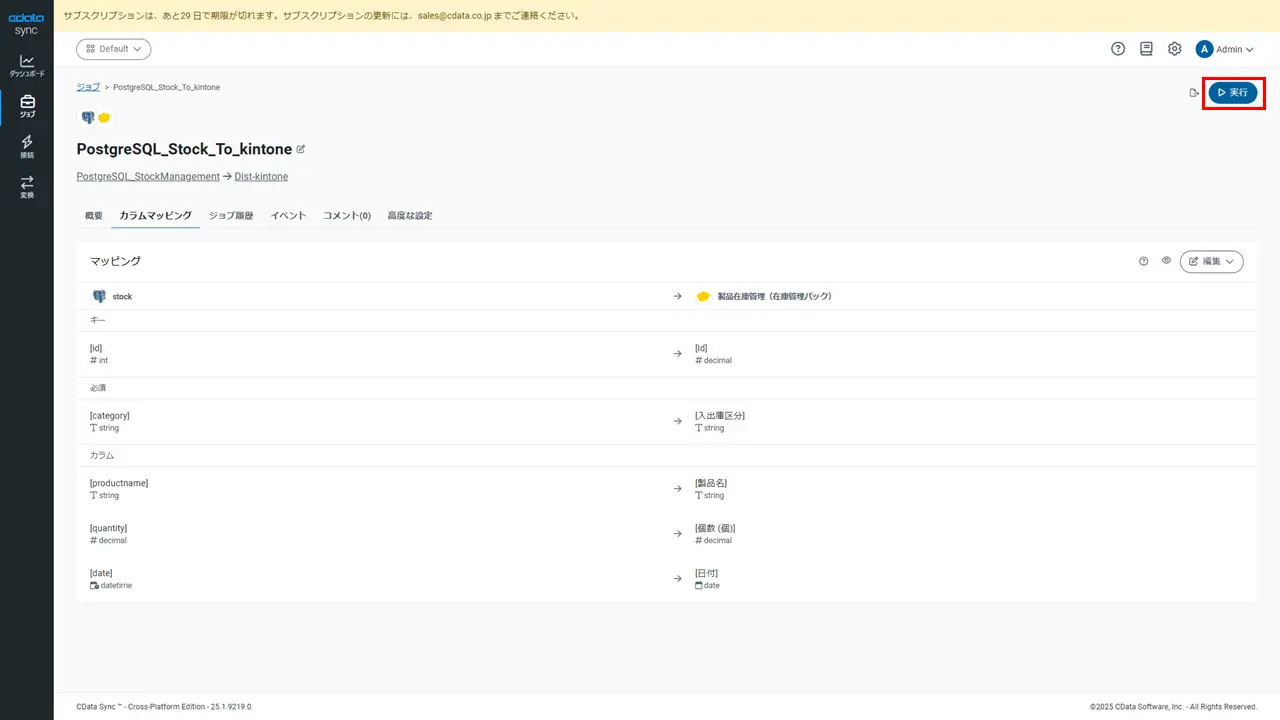Click the Admin user avatar
1280x720 pixels.
[1204, 49]
